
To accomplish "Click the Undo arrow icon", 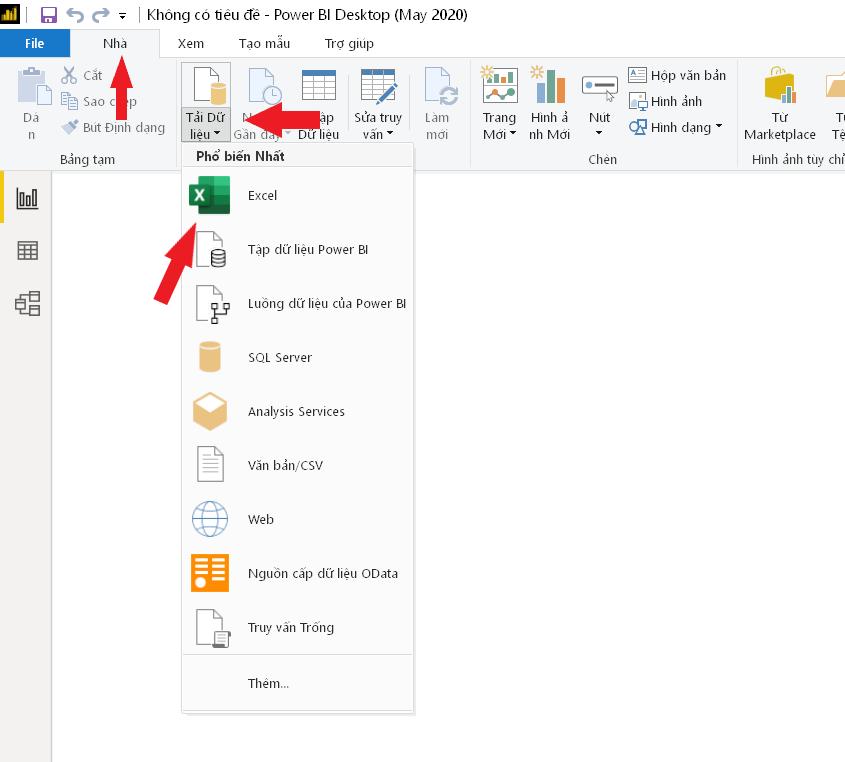I will click(75, 15).
